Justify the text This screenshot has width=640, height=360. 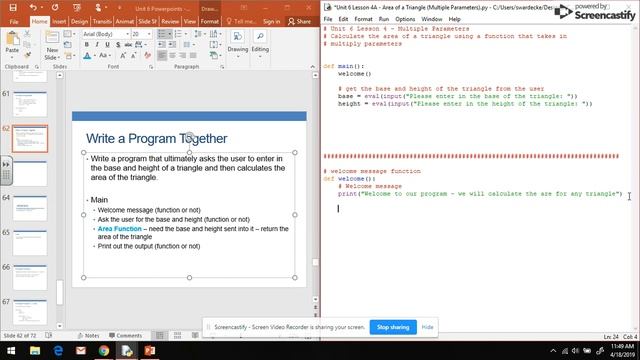[x=193, y=56]
